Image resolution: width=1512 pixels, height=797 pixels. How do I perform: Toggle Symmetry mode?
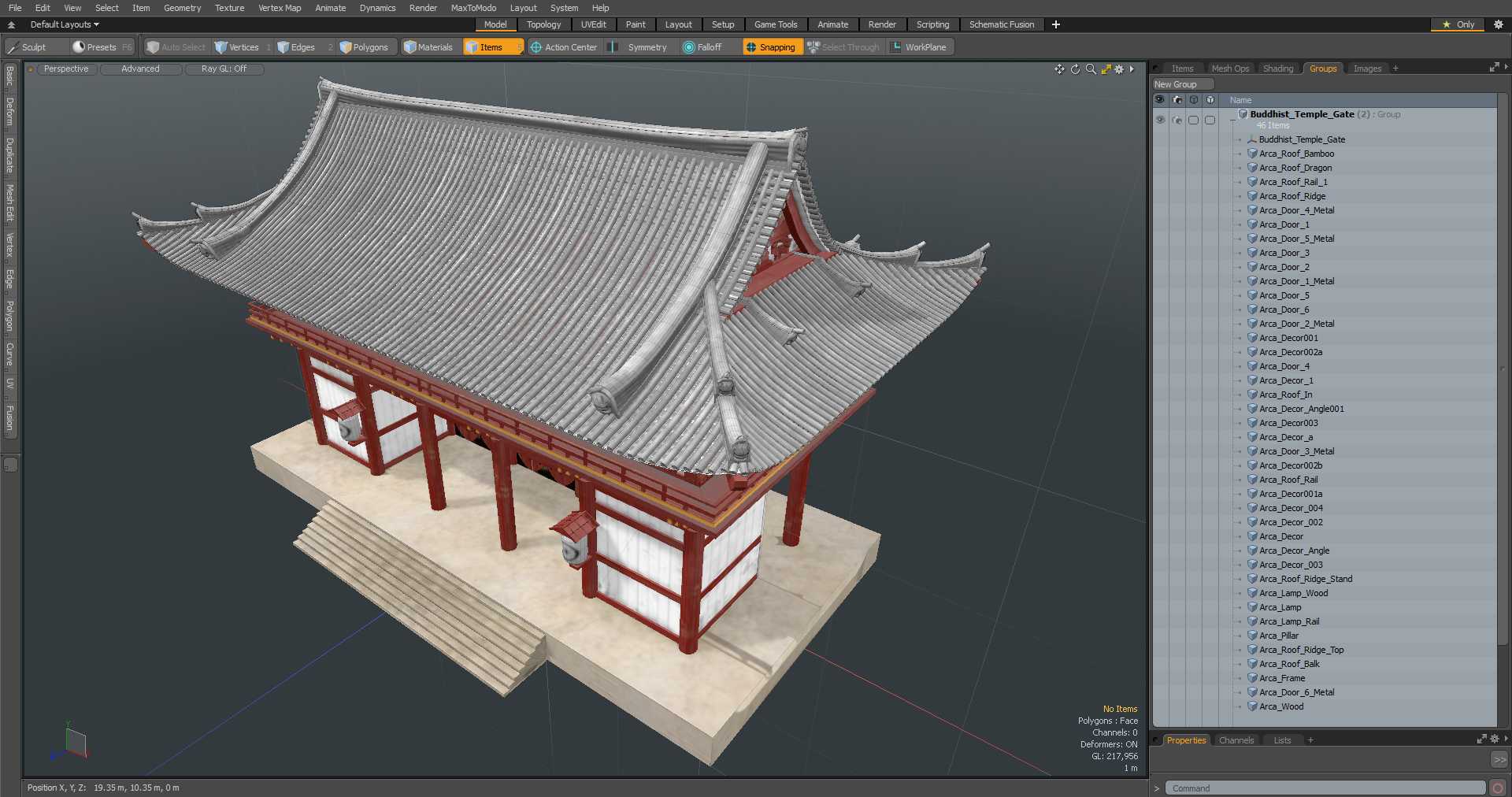coord(639,47)
